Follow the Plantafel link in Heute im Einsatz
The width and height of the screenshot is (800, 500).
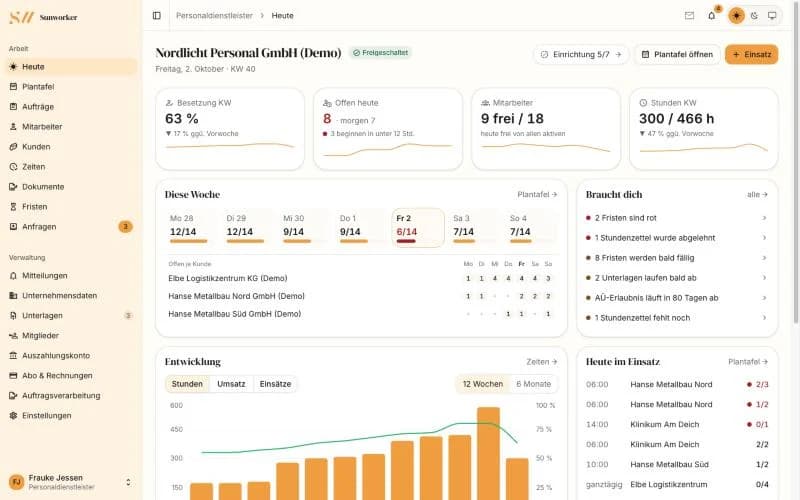[x=748, y=362]
